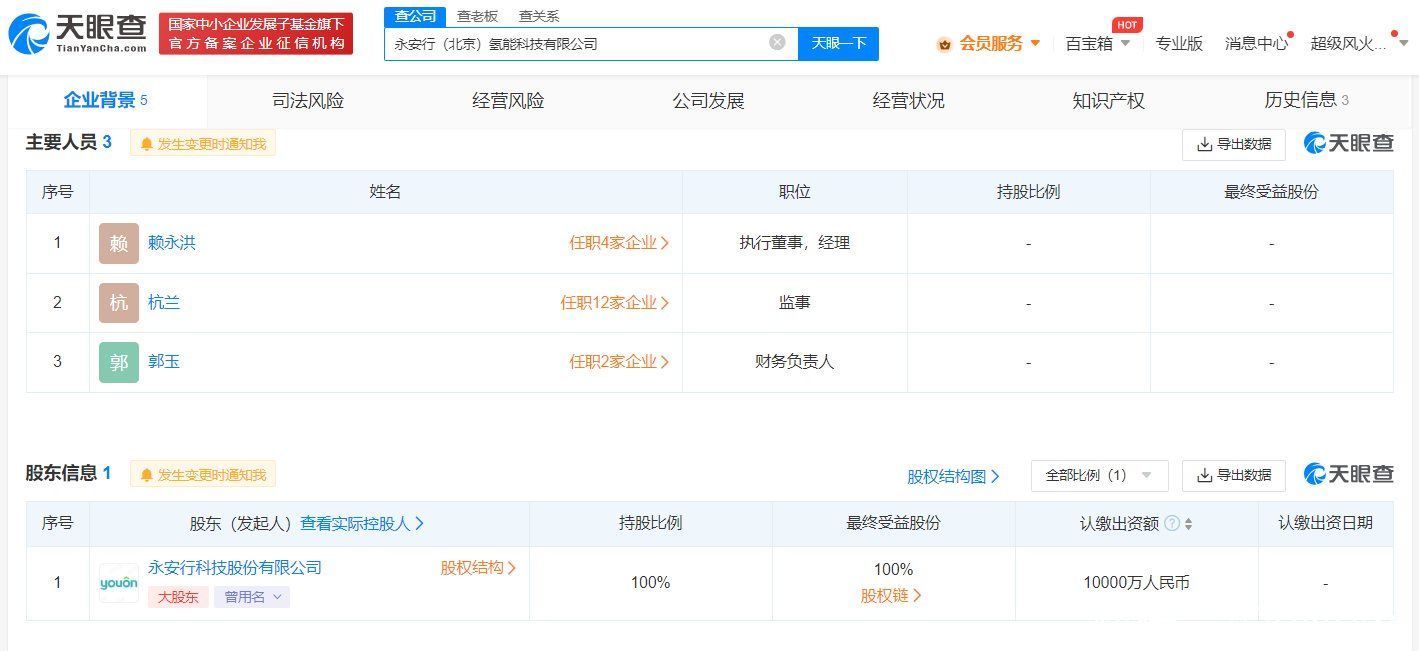Click the 天眼一下 search button

click(x=838, y=43)
